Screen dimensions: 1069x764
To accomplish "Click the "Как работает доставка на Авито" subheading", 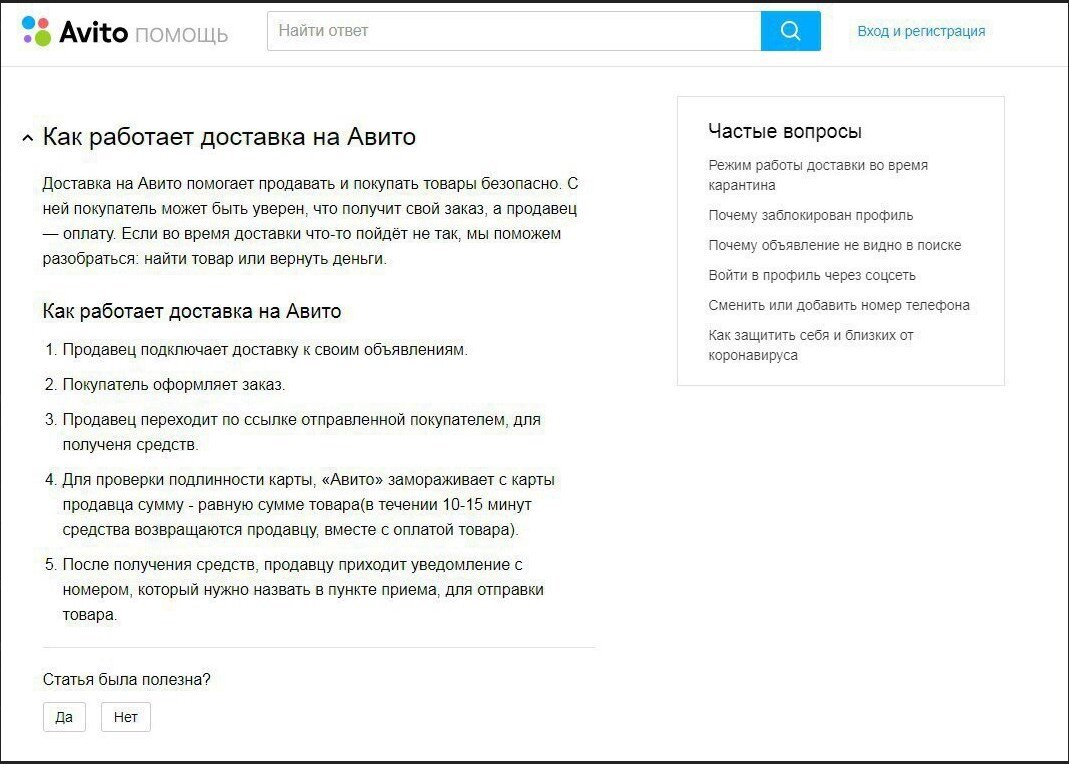I will [x=192, y=311].
